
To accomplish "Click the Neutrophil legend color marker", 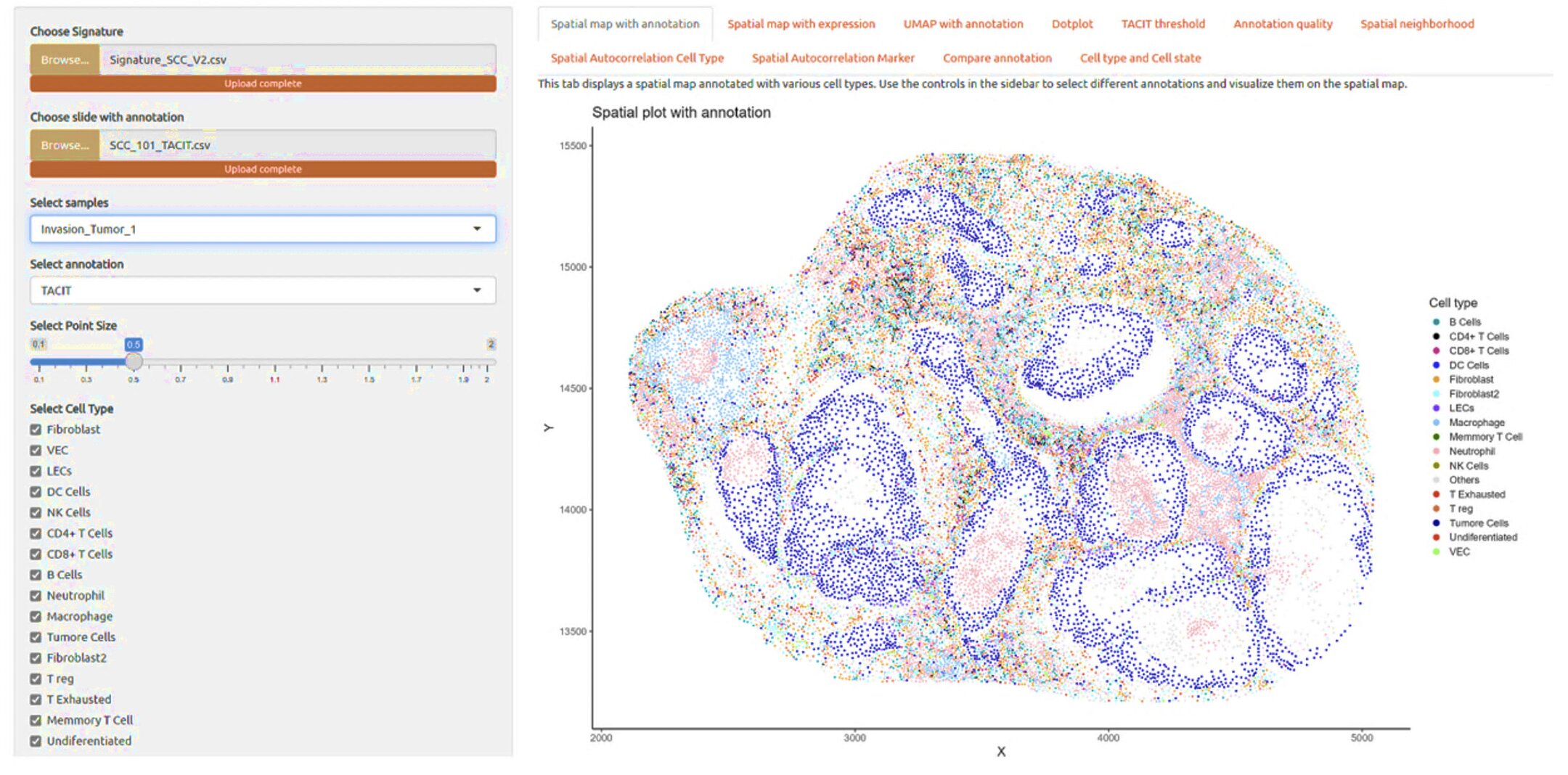I will (x=1436, y=451).
